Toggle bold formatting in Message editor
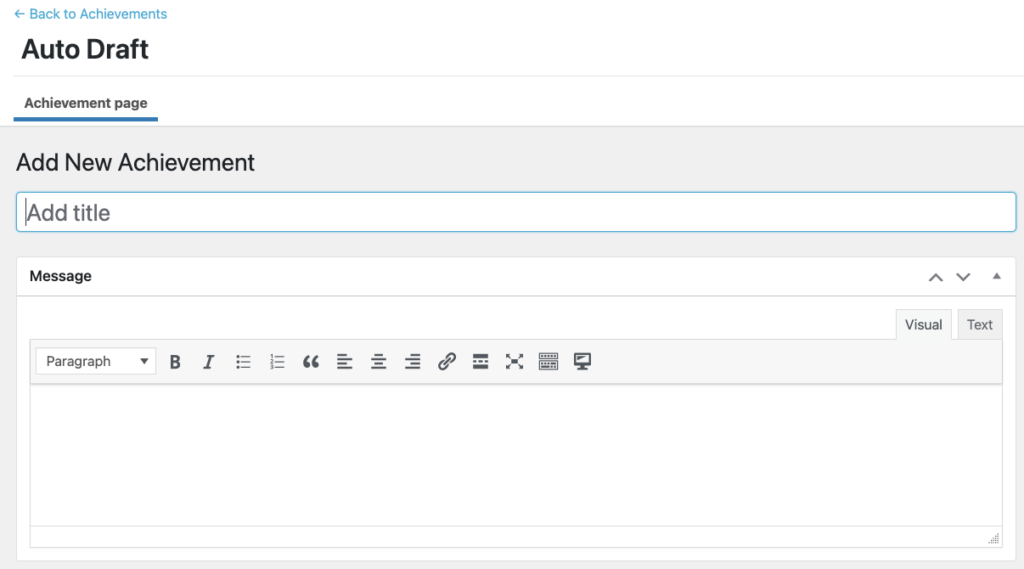1024x569 pixels. (x=175, y=362)
